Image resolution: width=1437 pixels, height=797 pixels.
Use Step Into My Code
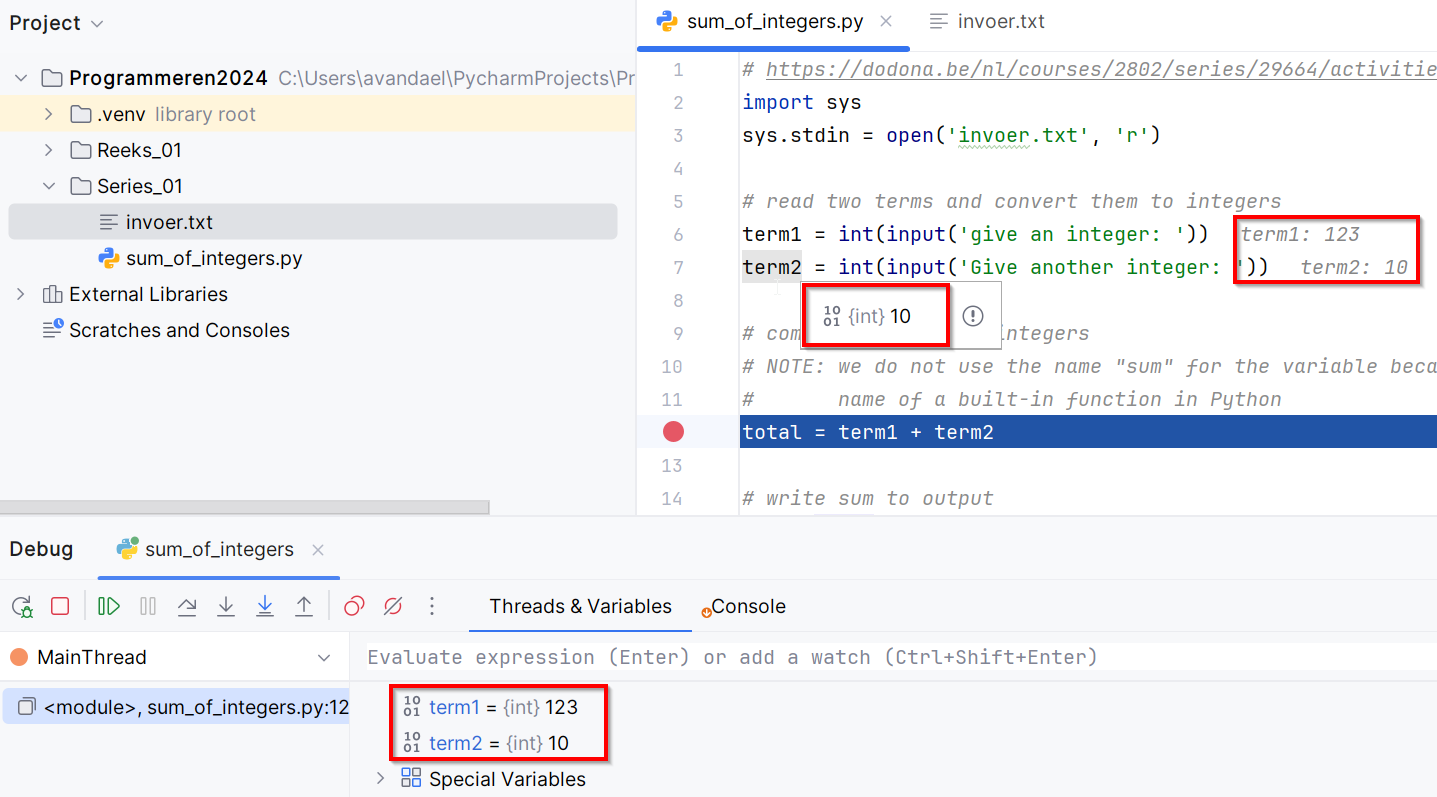point(263,606)
